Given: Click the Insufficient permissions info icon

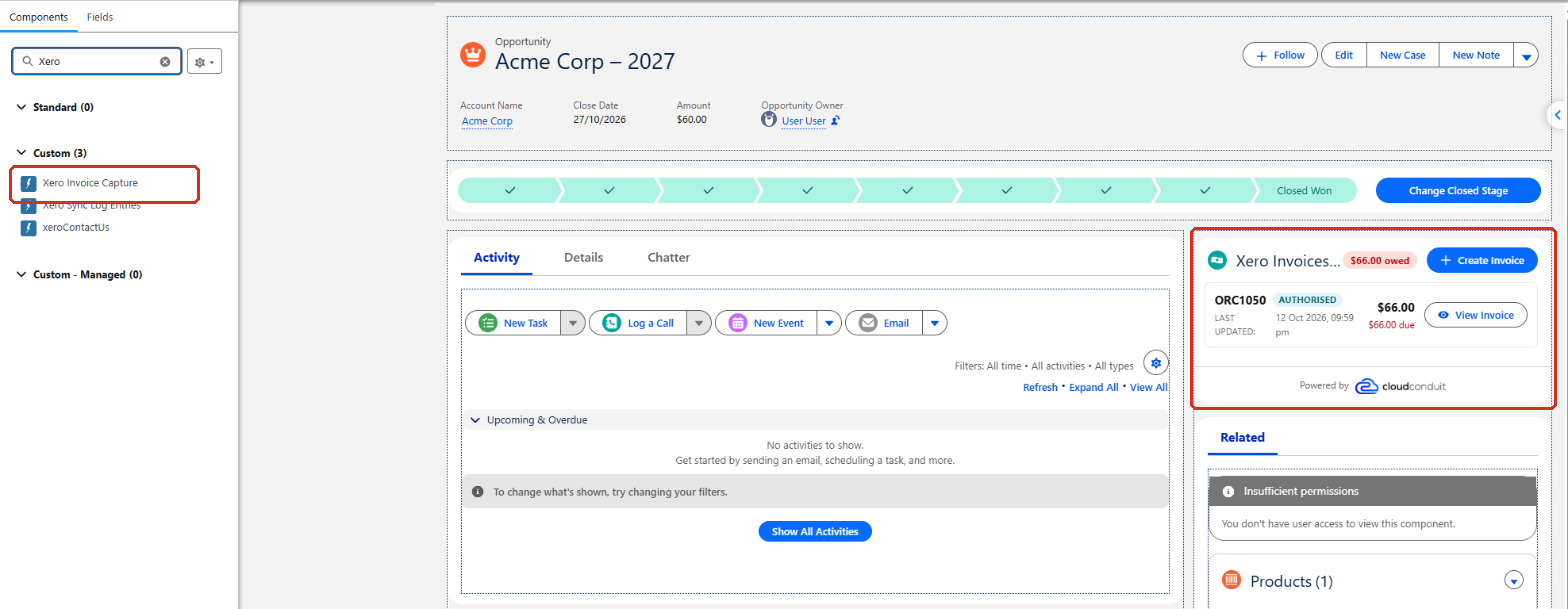Looking at the screenshot, I should pos(1227,492).
